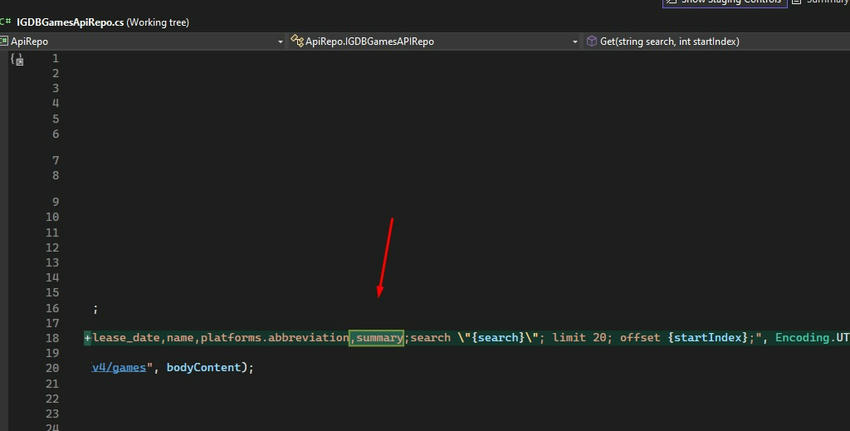Click platforms.abbreviation text on line 18
Image resolution: width=850 pixels, height=431 pixels.
pos(275,337)
